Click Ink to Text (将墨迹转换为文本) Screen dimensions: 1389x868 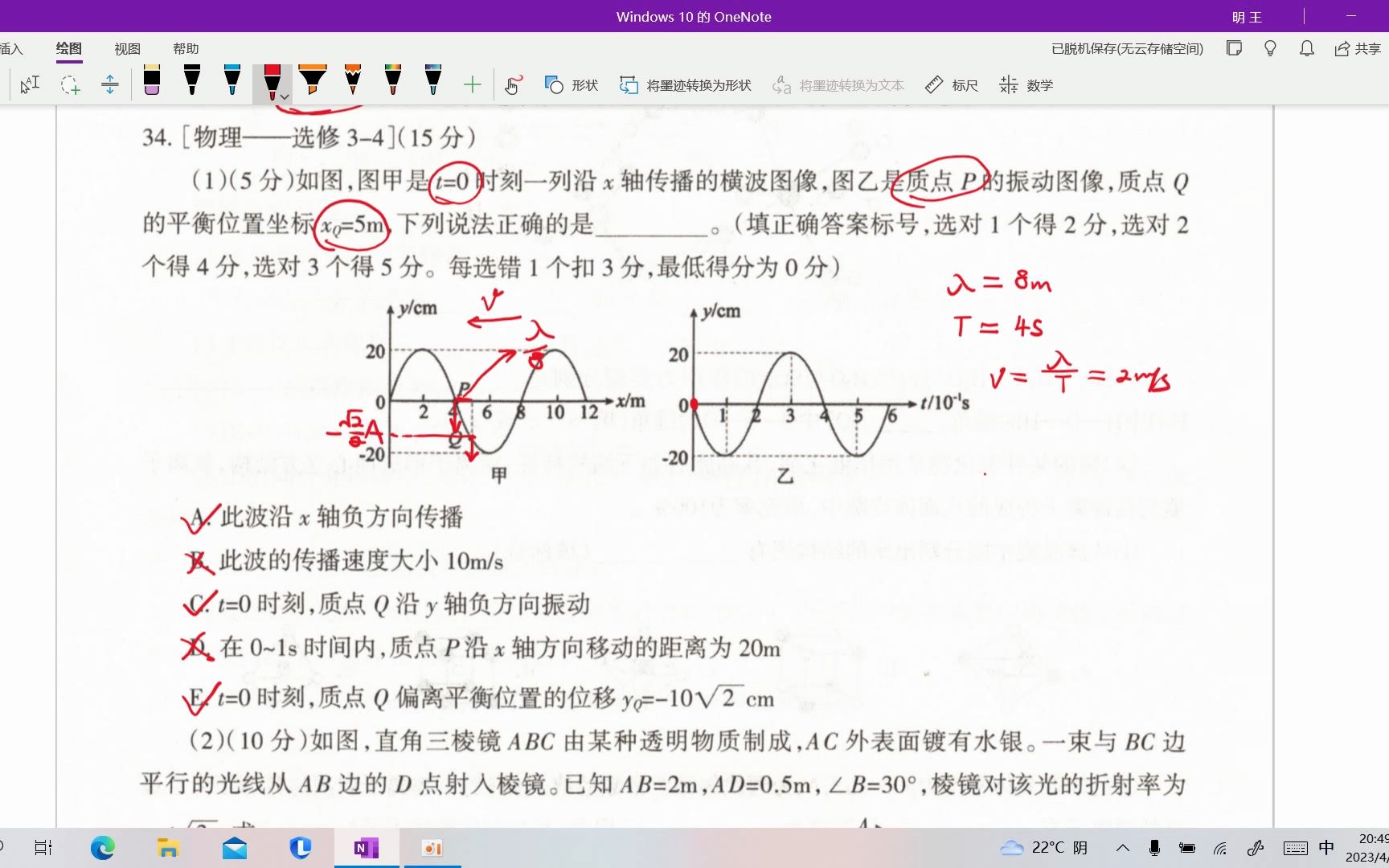coord(838,84)
